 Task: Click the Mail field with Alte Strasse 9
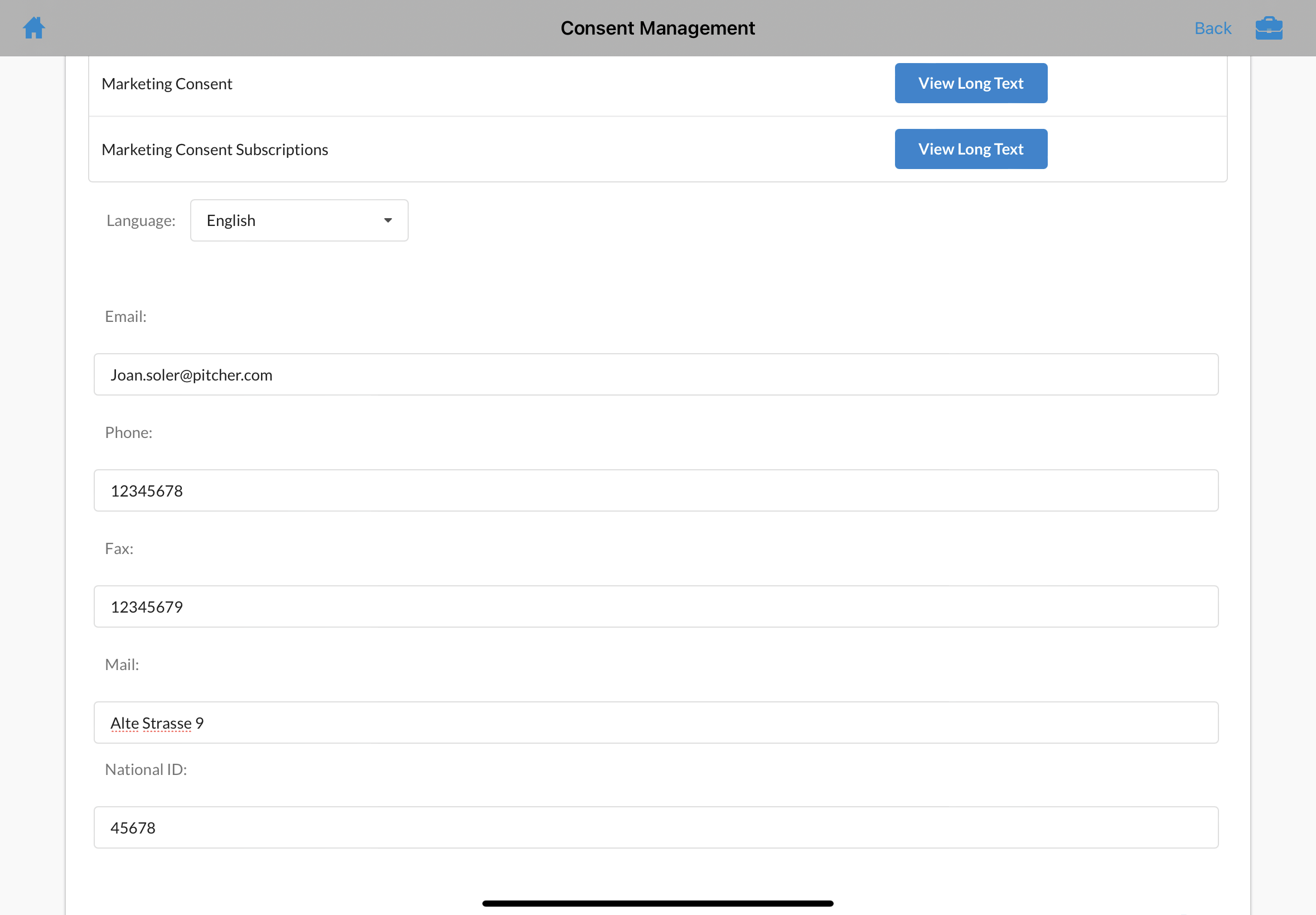coord(655,723)
